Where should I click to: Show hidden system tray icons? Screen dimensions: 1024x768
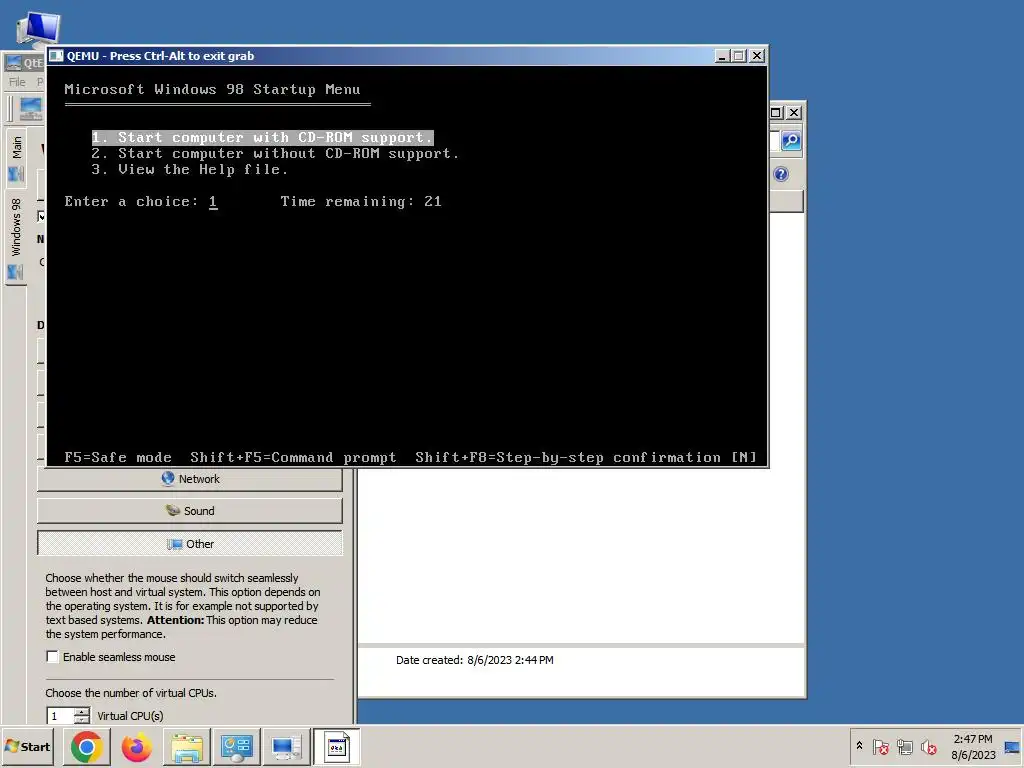point(859,746)
